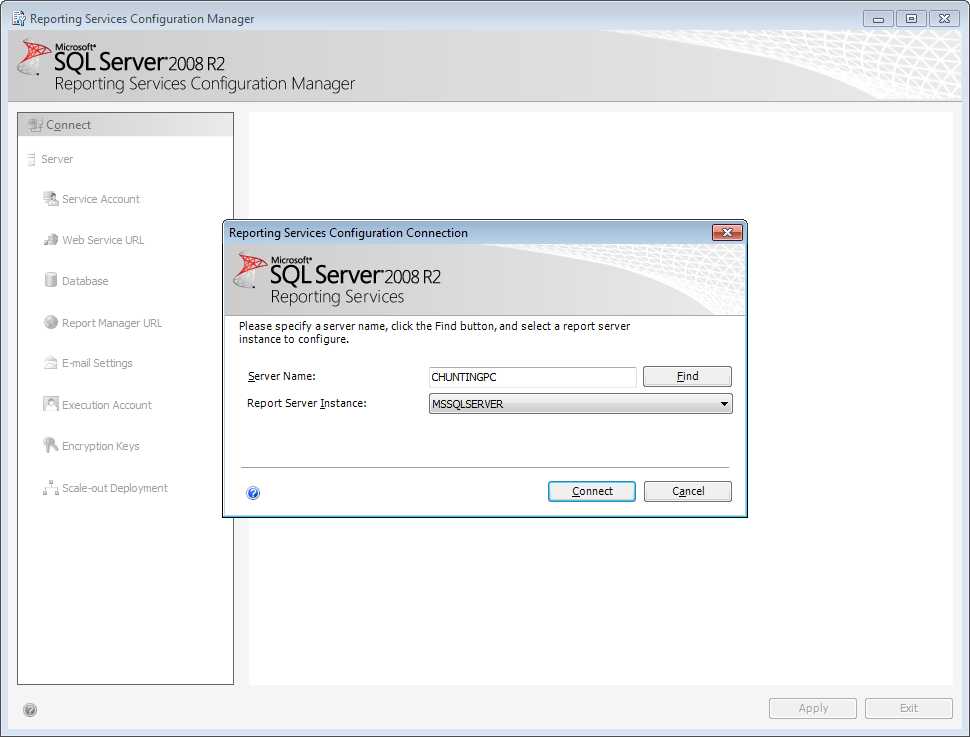Click the Server icon in sidebar
The width and height of the screenshot is (970, 737).
(32, 160)
